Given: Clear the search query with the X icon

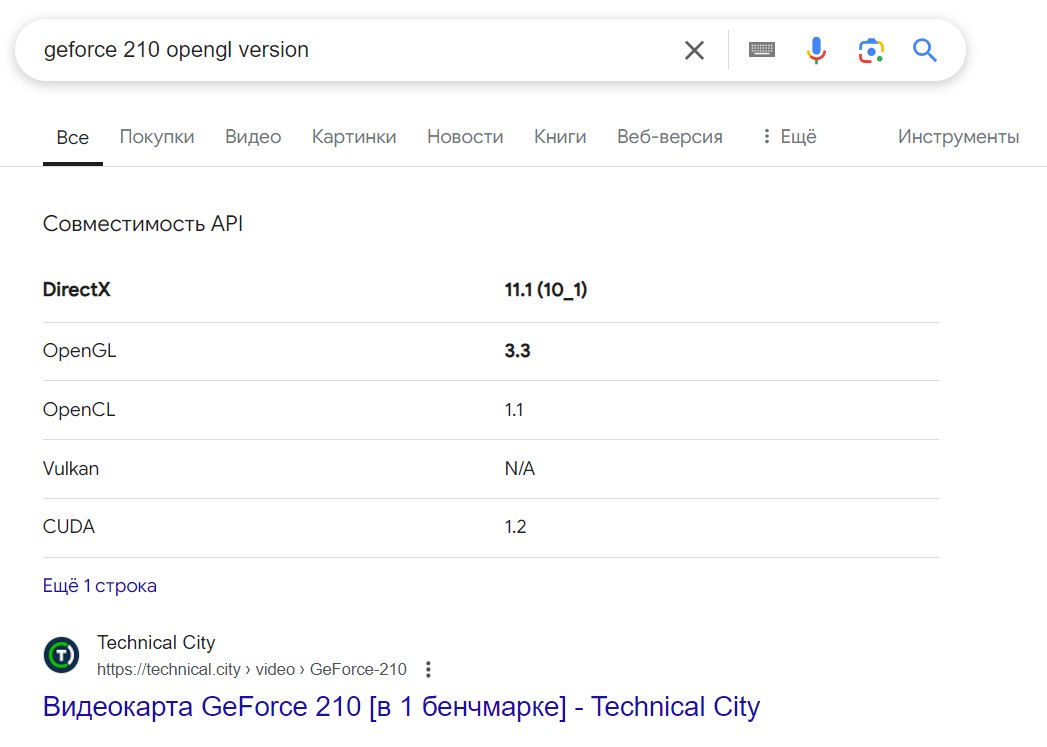Looking at the screenshot, I should point(694,50).
